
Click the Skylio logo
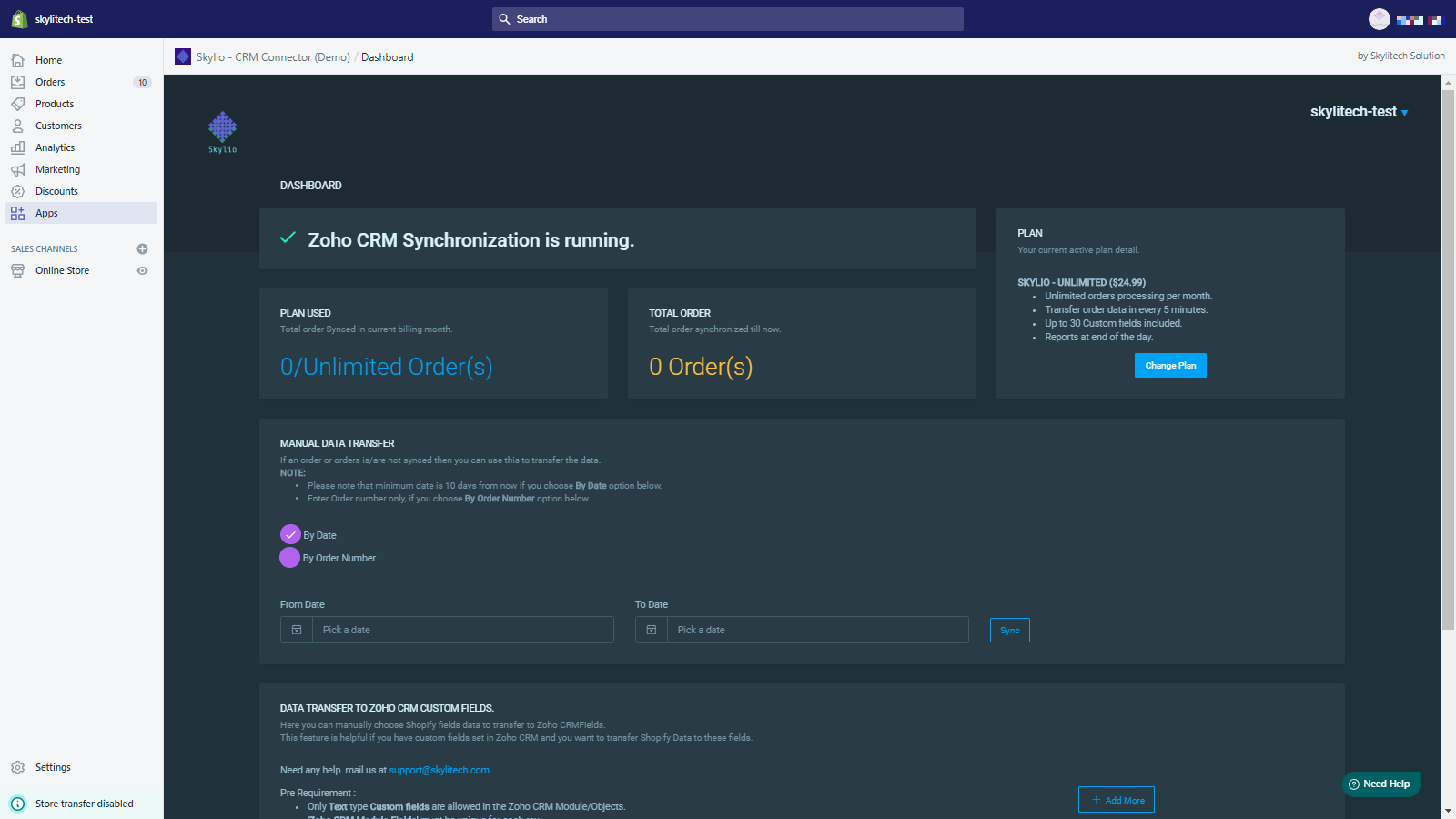coord(222,132)
